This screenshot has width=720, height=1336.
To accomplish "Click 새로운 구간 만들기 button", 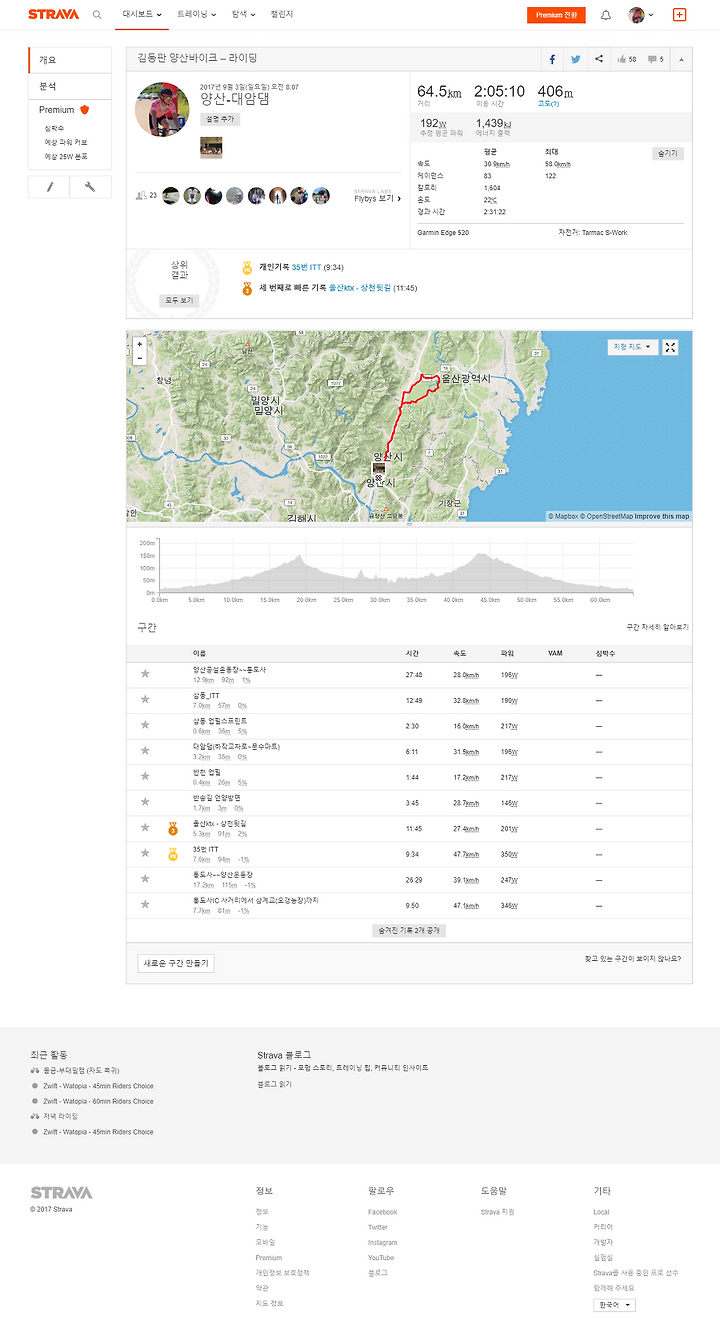I will [176, 964].
